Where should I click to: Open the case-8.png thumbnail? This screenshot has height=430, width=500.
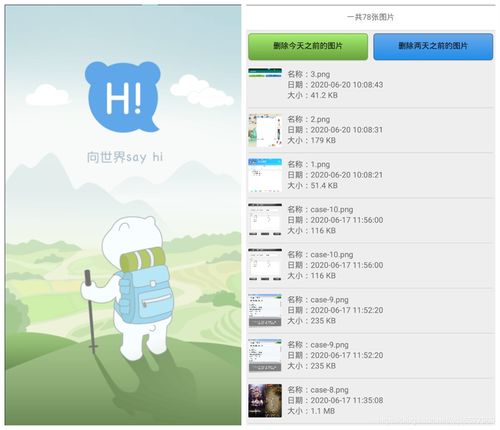[265, 400]
